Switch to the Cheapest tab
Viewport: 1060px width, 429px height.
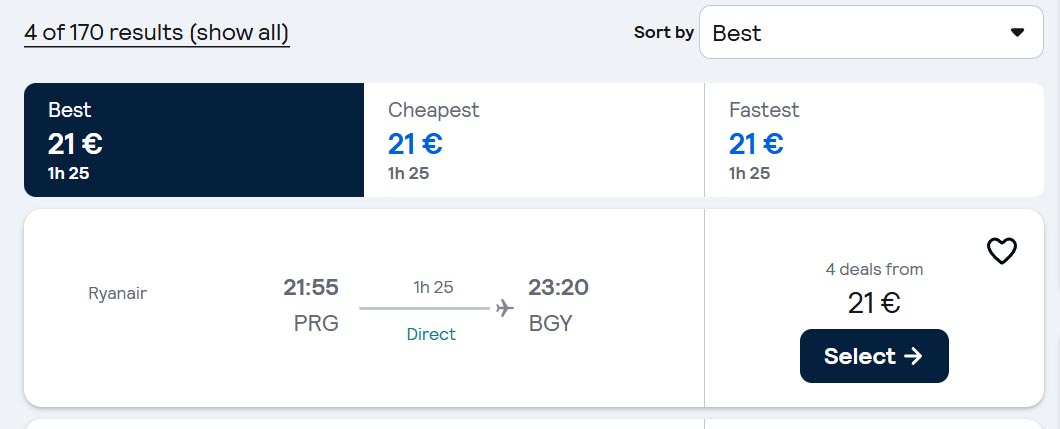point(533,140)
